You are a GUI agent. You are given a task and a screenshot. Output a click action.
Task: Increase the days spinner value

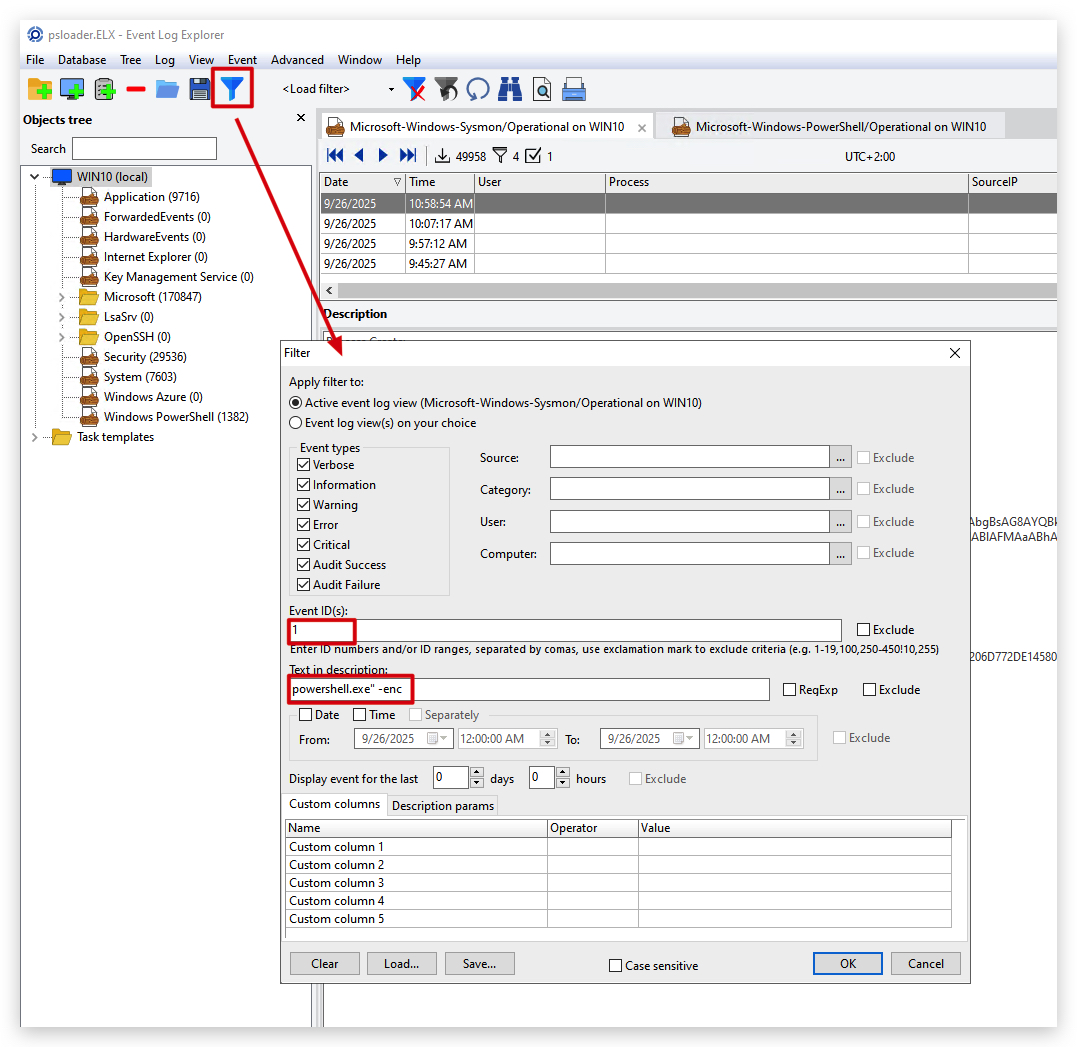click(477, 773)
